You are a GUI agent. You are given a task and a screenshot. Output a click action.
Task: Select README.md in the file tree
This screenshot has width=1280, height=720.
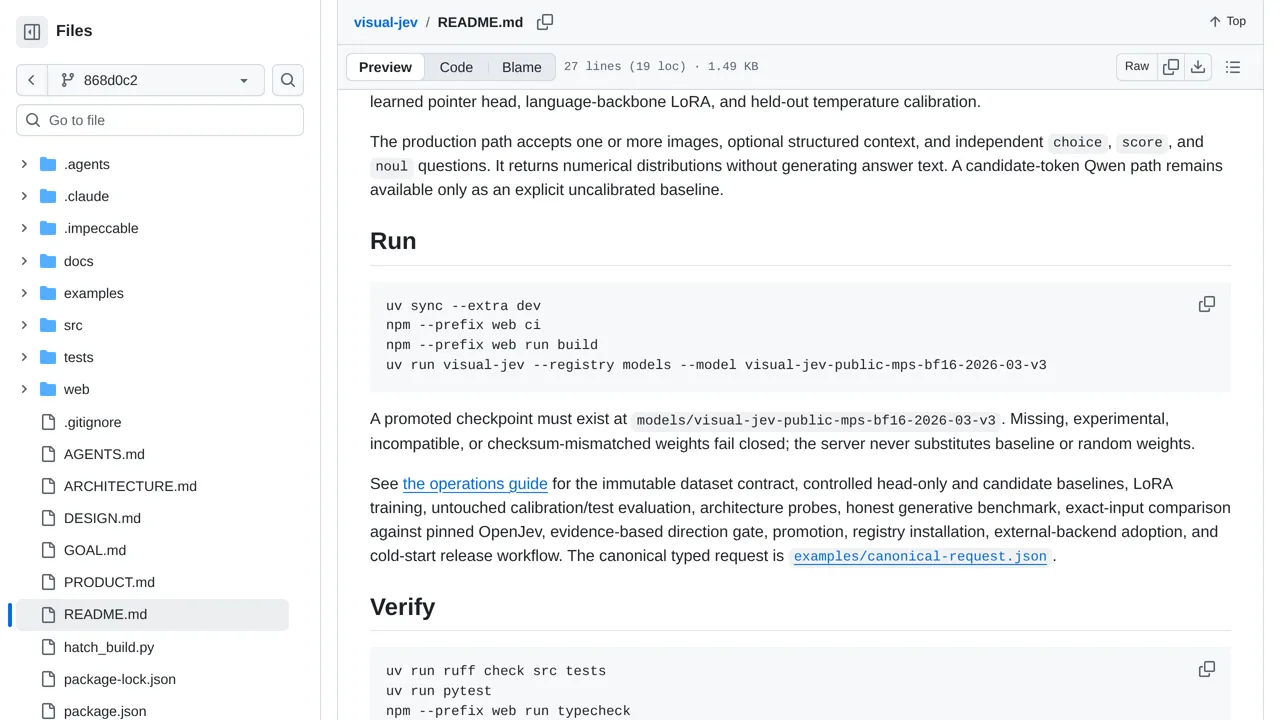click(150, 614)
